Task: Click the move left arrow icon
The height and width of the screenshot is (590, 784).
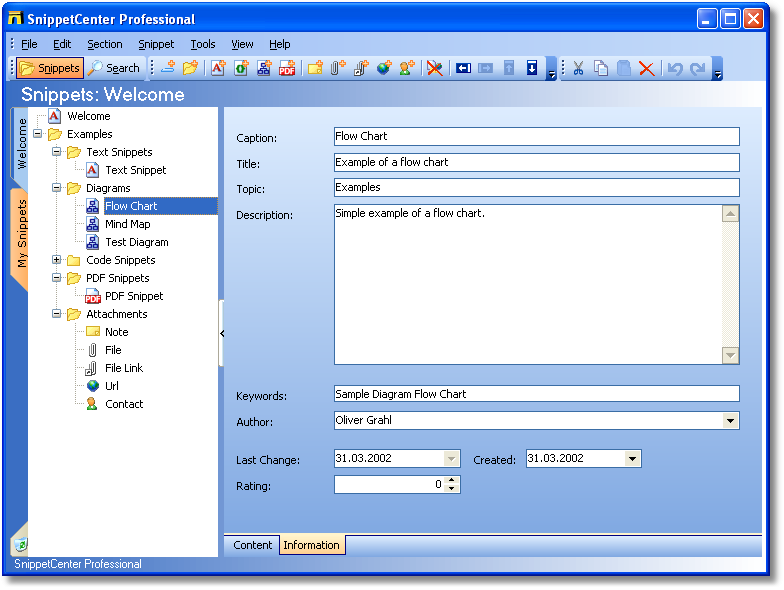Action: point(464,68)
